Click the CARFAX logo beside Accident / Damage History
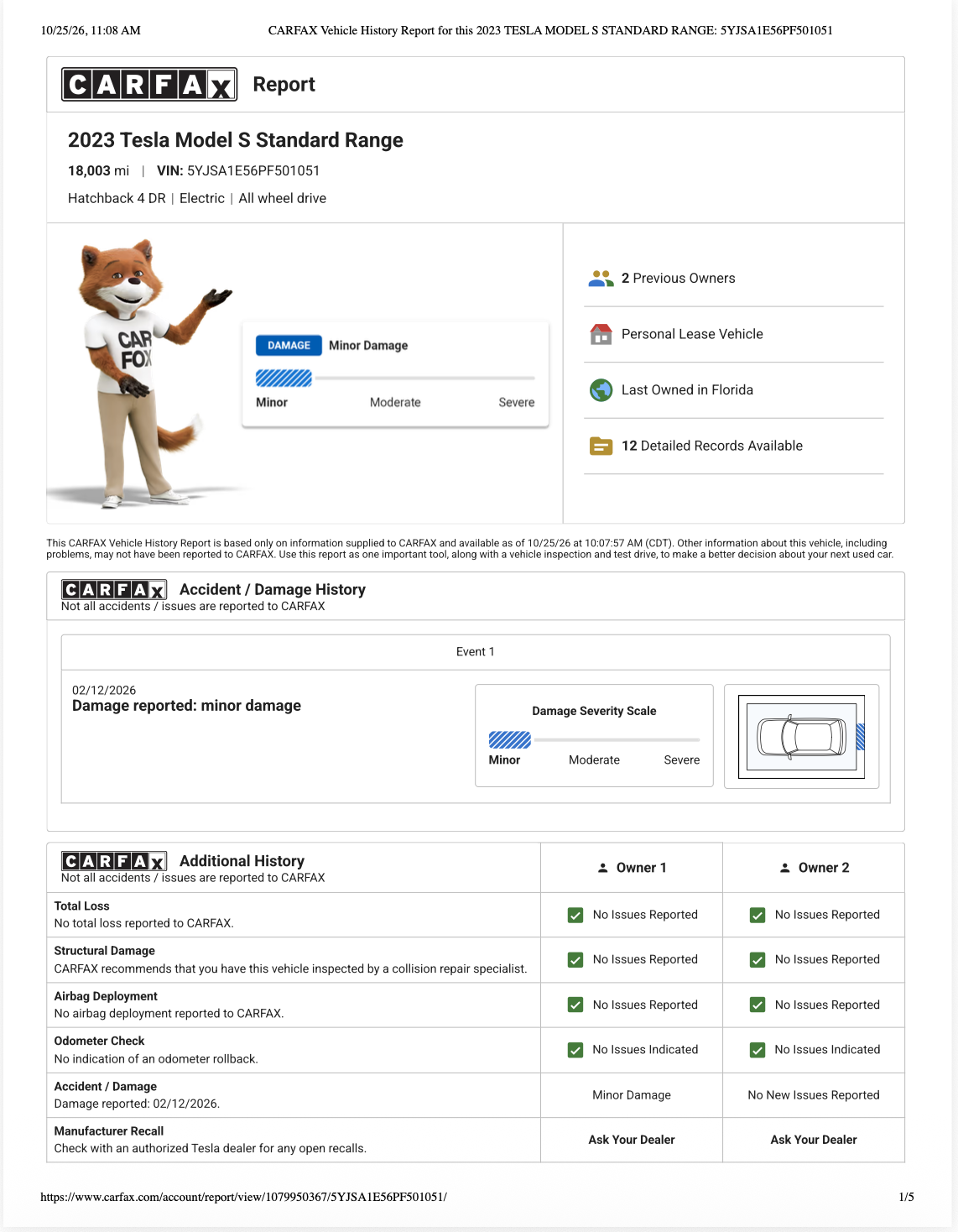The height and width of the screenshot is (1232, 958). coord(114,590)
